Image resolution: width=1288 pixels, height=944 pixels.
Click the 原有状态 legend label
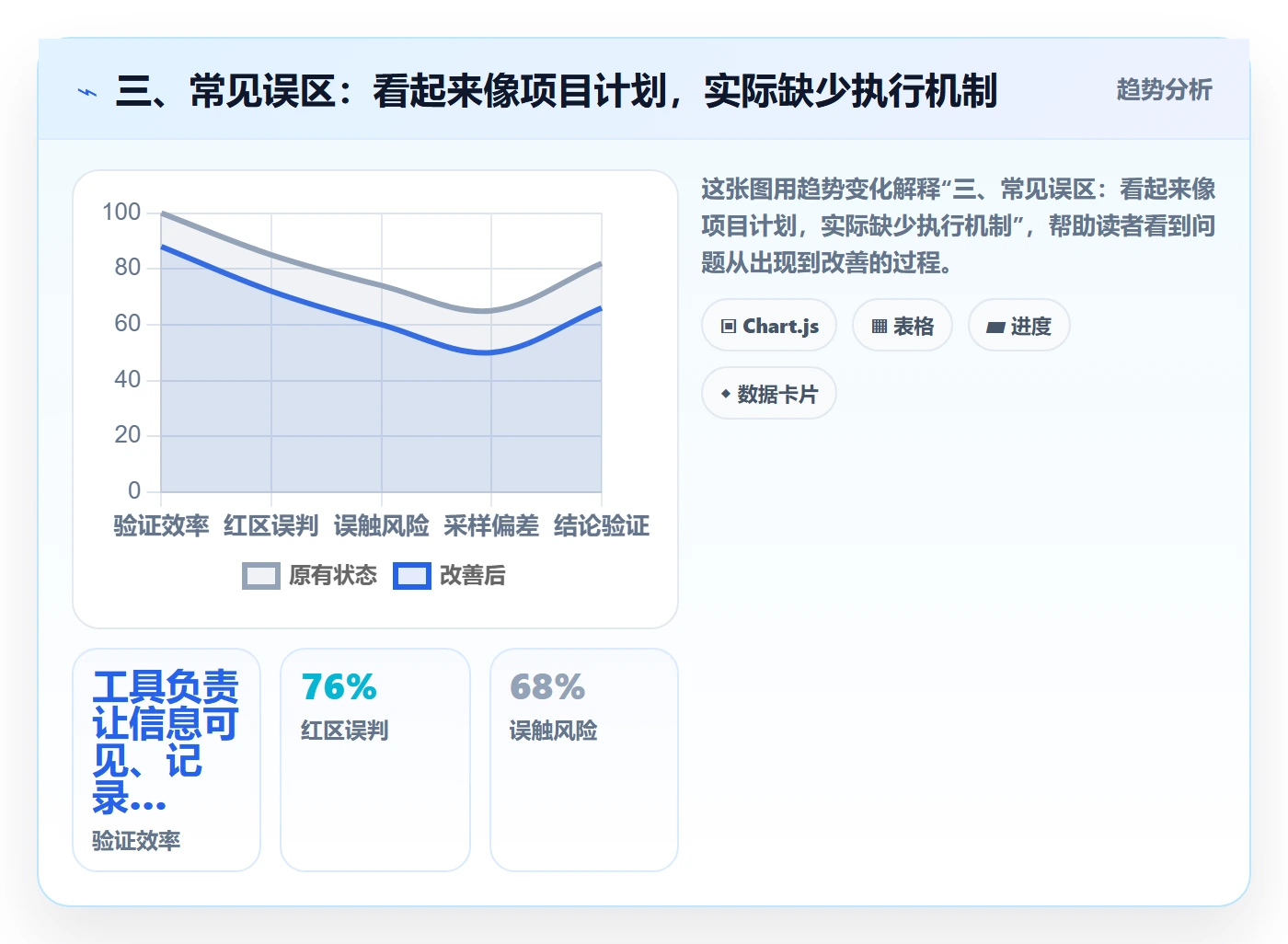click(333, 576)
